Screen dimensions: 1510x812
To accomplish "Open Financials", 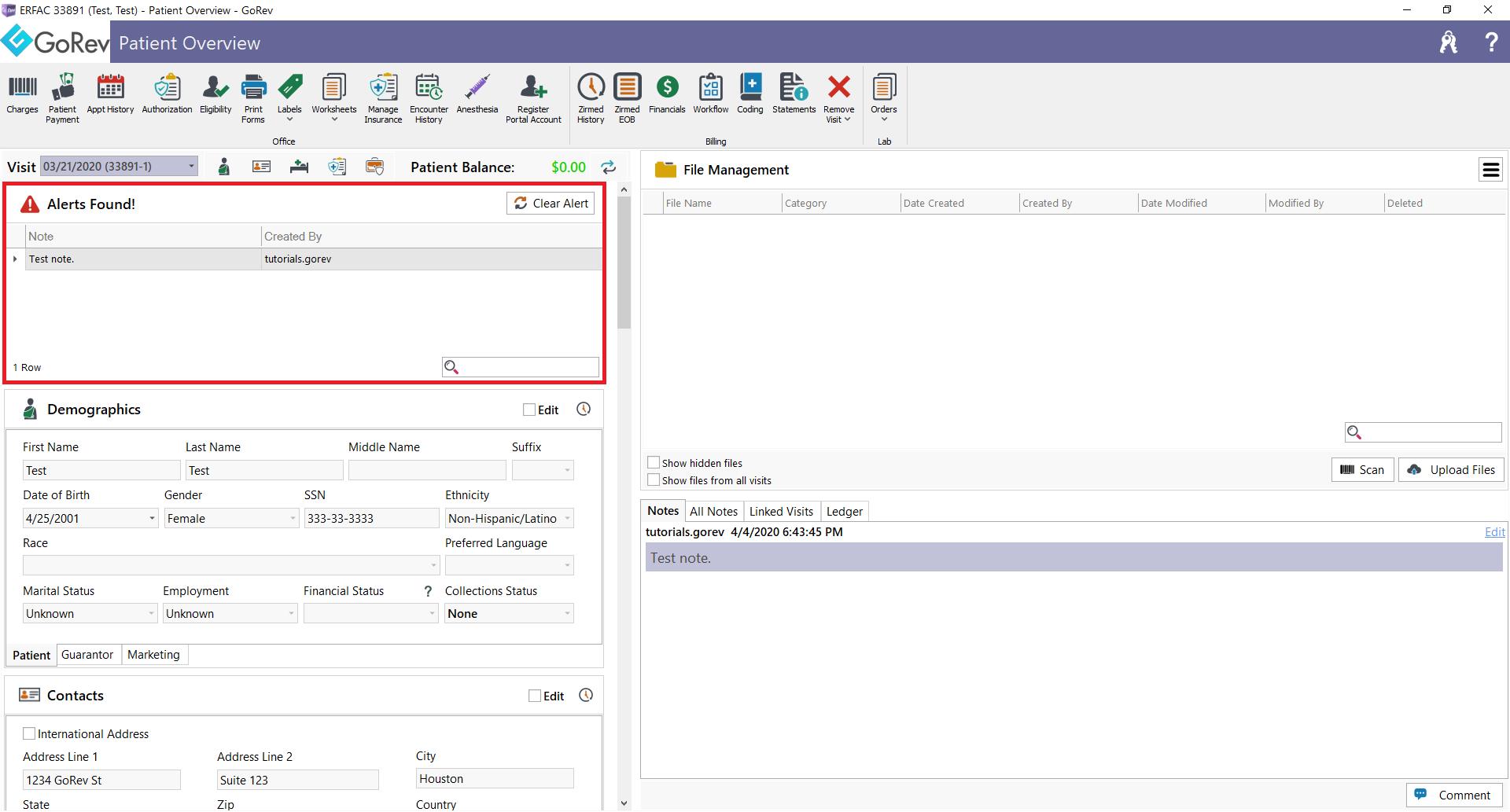I will [x=667, y=94].
